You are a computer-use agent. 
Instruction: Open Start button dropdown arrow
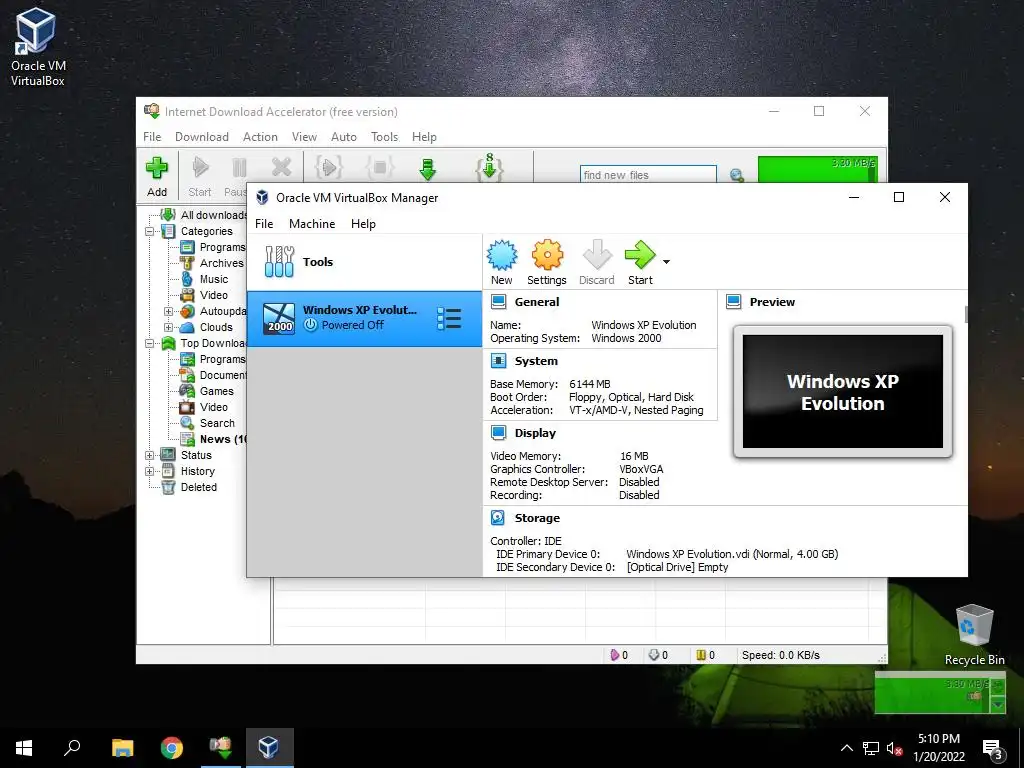coord(666,262)
